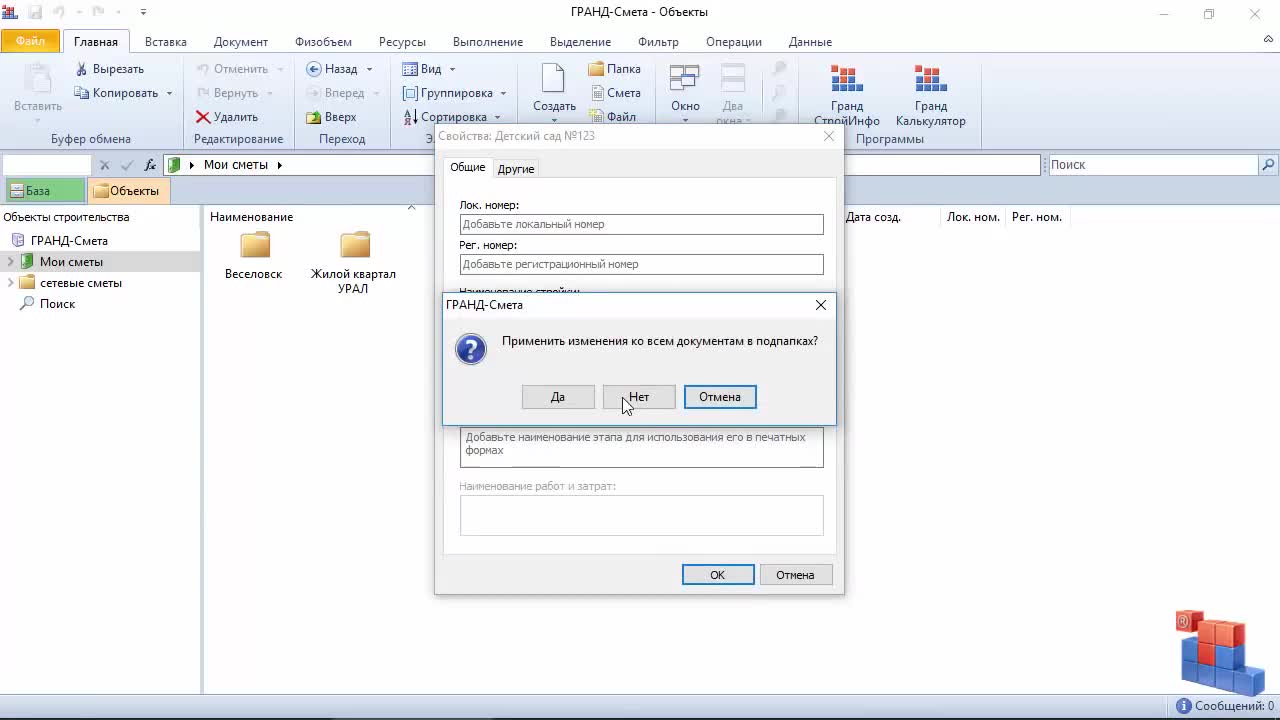Select the Общие tab in properties window
Image resolution: width=1280 pixels, height=720 pixels.
[x=467, y=168]
